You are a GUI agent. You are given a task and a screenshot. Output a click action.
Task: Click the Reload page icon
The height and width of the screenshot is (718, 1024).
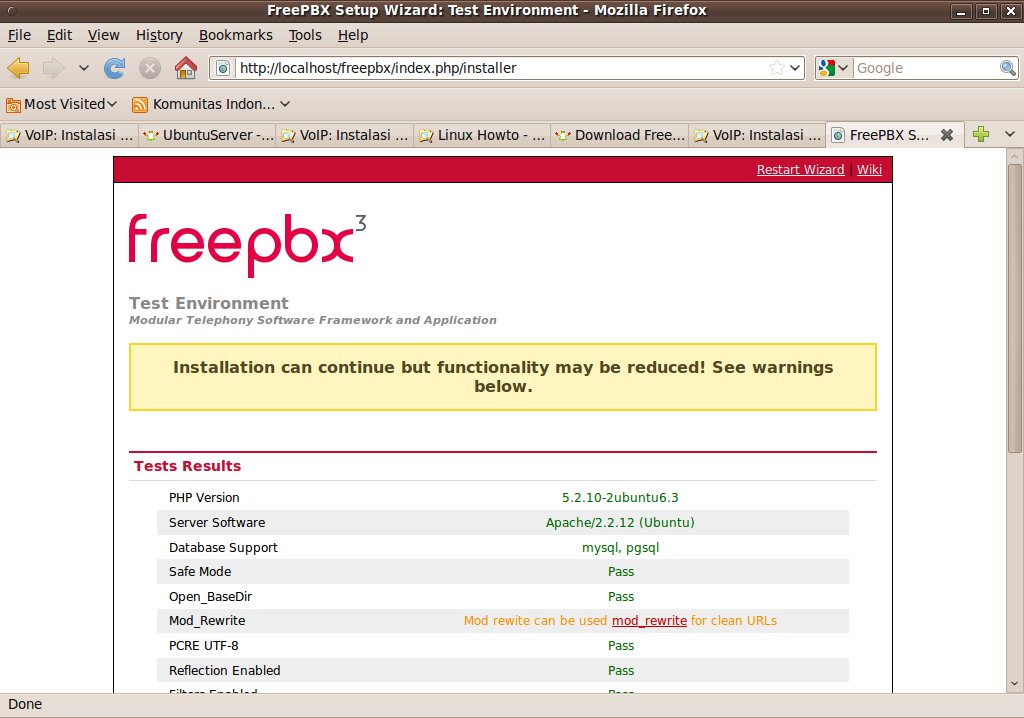(x=115, y=68)
